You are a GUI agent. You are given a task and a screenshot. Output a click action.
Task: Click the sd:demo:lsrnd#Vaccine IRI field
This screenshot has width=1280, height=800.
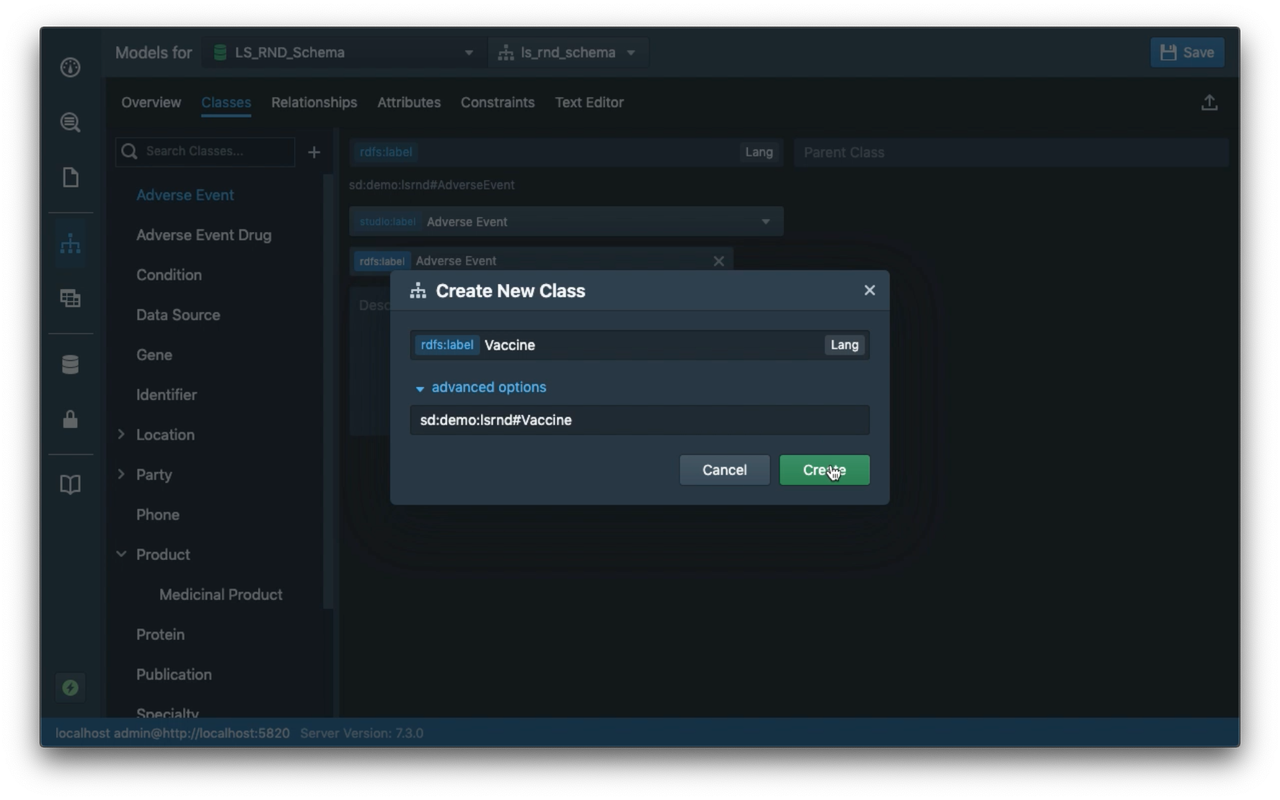click(639, 420)
